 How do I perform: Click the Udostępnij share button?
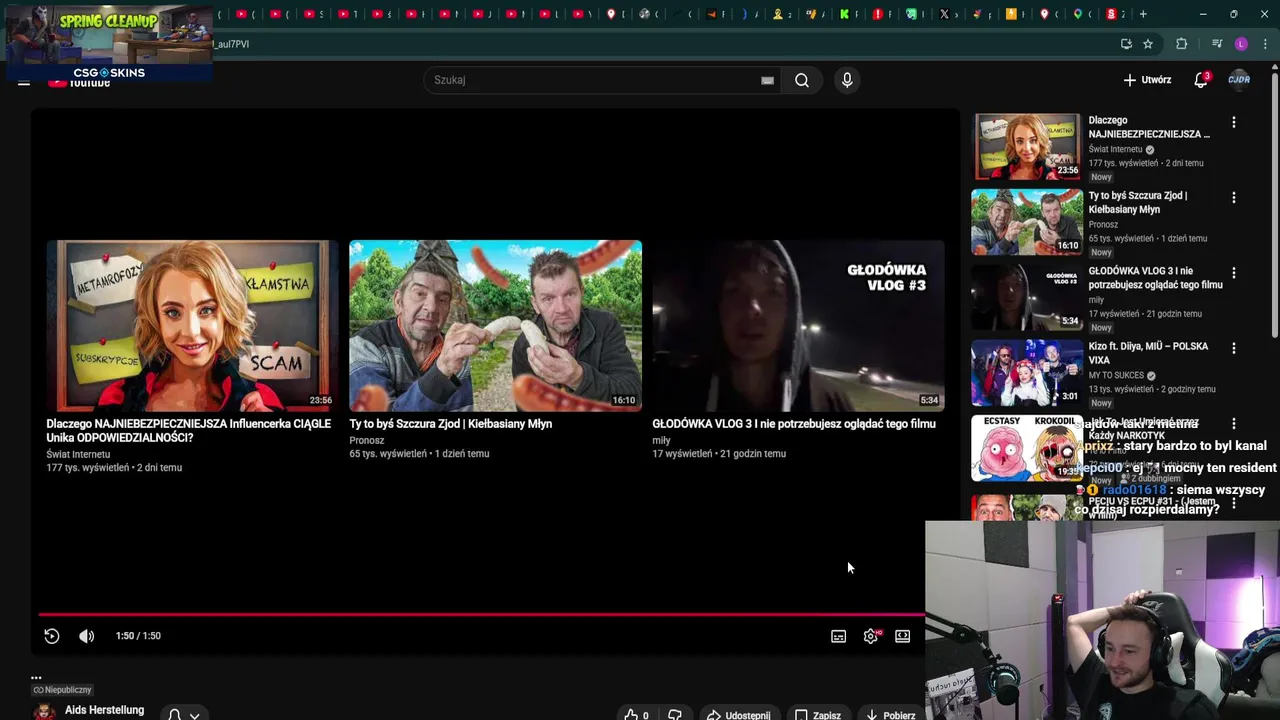coord(738,715)
